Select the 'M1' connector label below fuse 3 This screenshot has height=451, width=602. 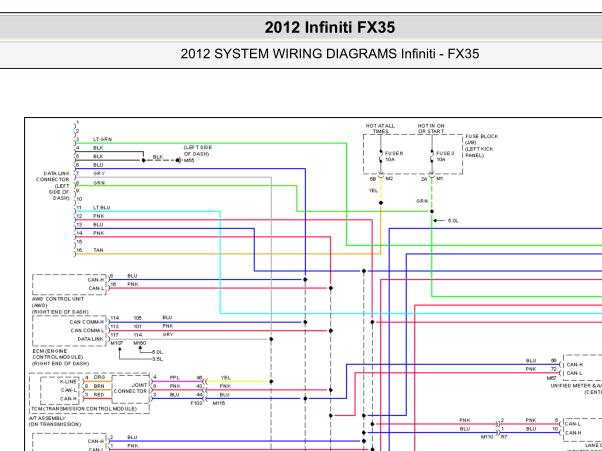(x=440, y=179)
